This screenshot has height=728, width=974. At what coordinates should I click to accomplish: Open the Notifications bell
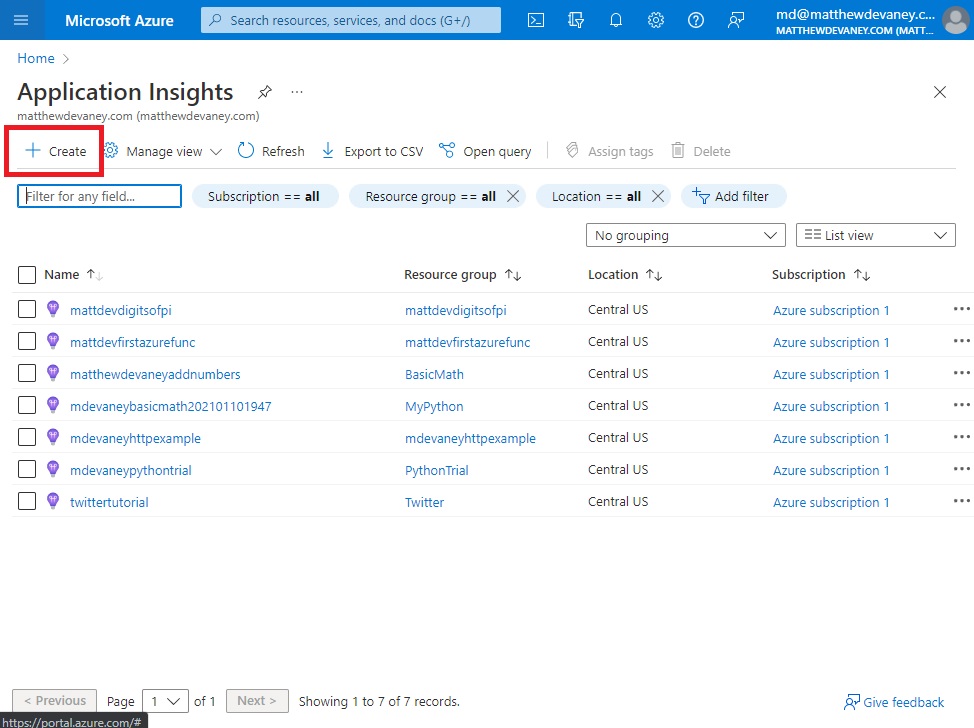pos(615,20)
